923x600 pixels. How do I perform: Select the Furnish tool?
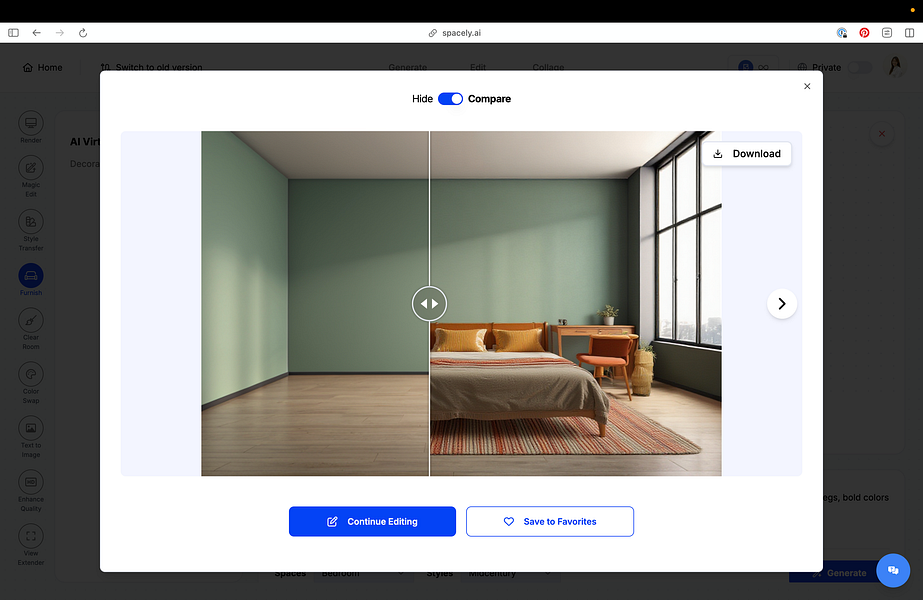[x=31, y=280]
